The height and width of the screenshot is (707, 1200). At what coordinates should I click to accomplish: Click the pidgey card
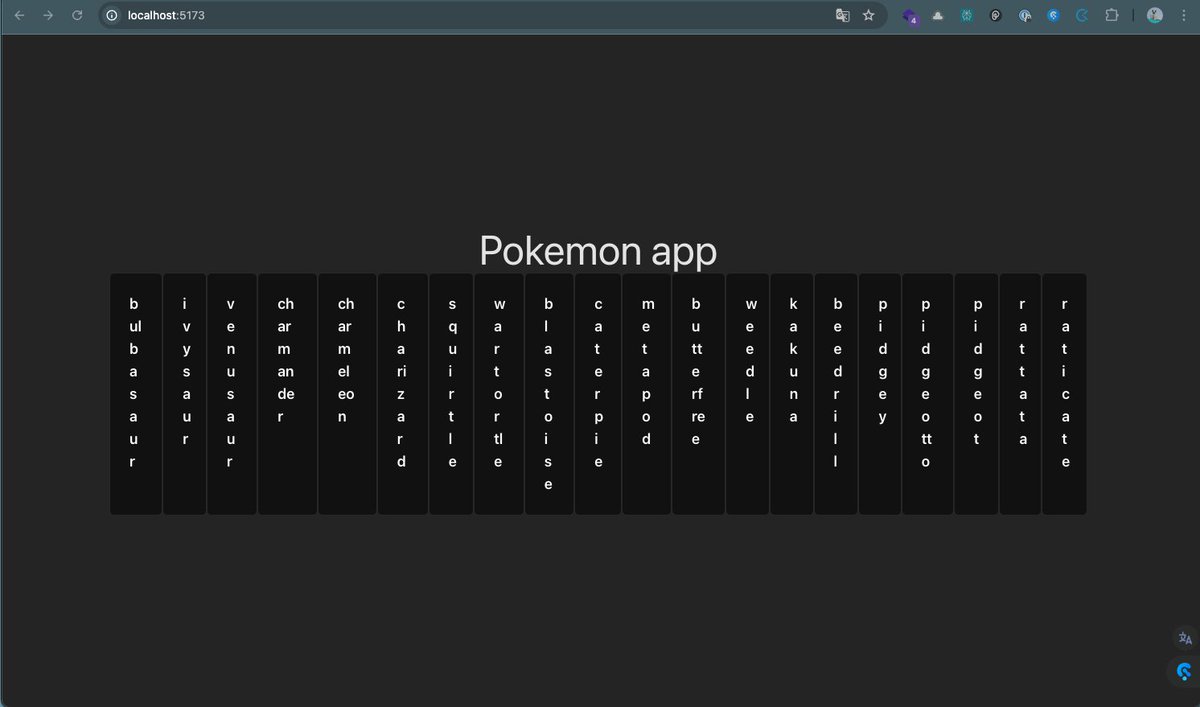tap(880, 394)
